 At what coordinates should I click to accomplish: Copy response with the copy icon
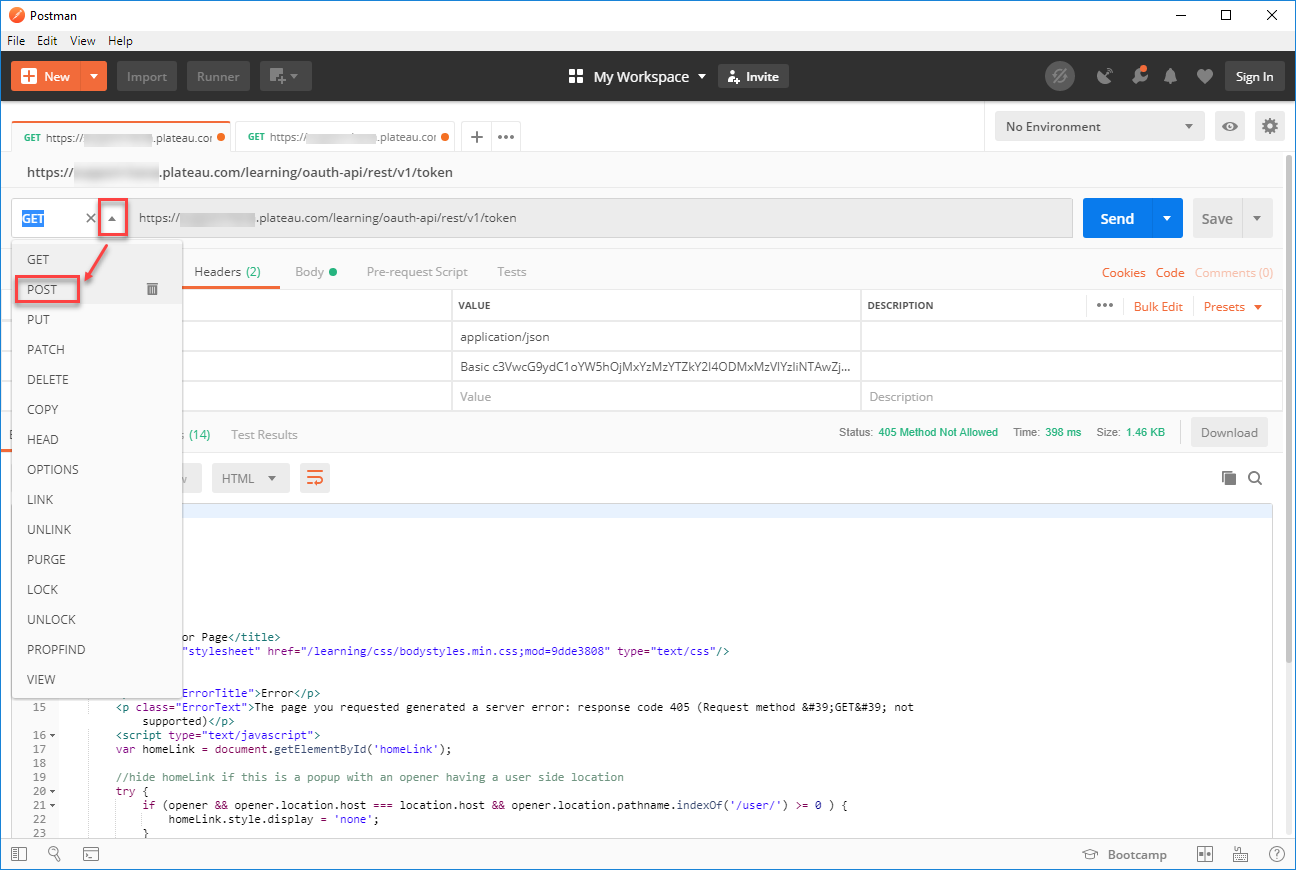pos(1229,479)
